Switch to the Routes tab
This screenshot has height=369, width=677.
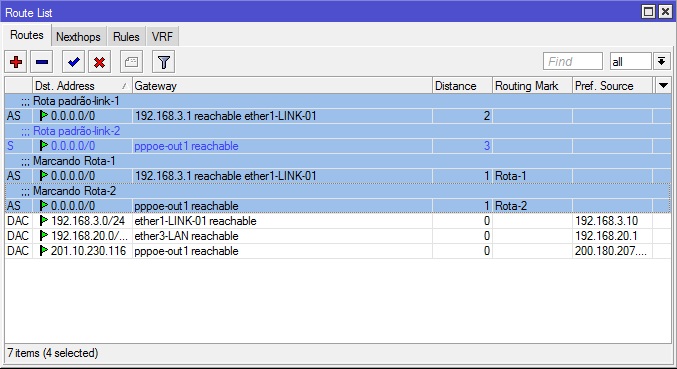point(27,35)
